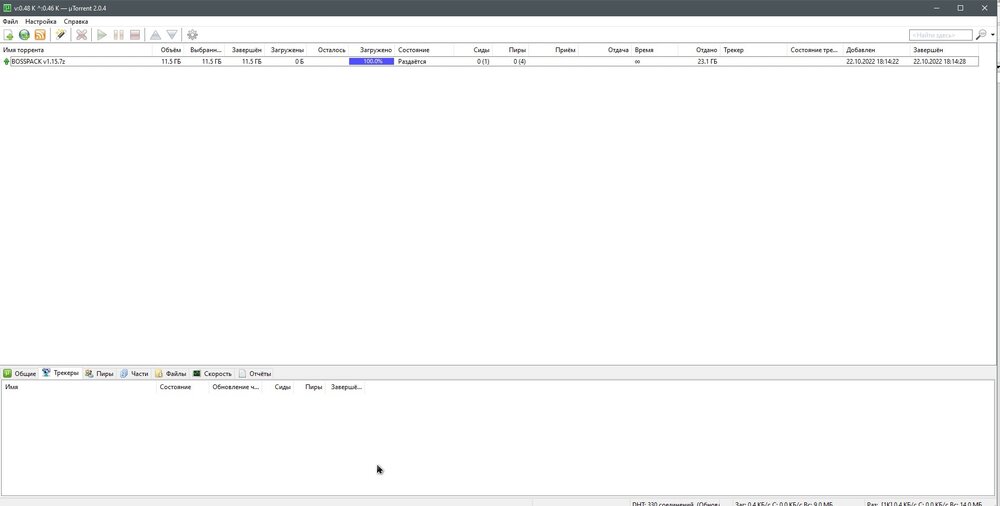Sort by the Отдано column header
Image resolution: width=1000 pixels, height=506 pixels.
(699, 50)
